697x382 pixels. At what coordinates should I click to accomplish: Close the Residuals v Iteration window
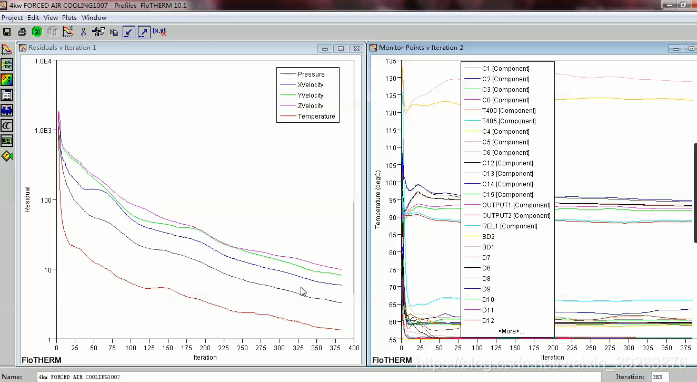[356, 48]
